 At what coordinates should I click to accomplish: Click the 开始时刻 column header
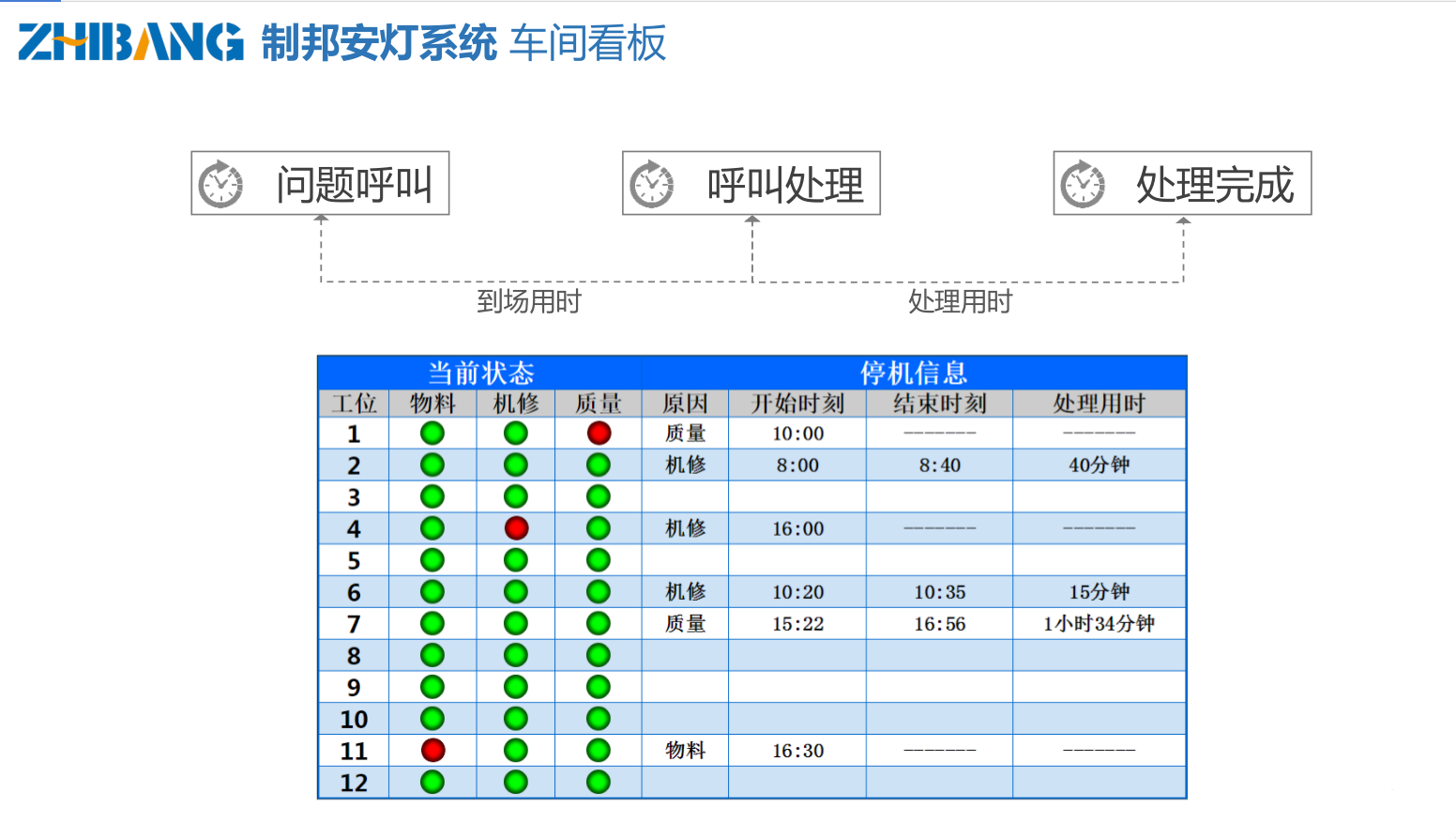click(797, 404)
